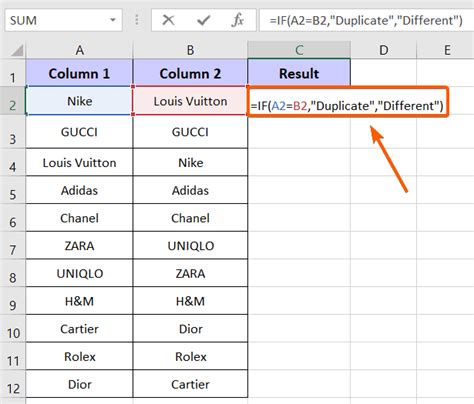Select row 2 header
Screen dimensions: 474x404
tap(13, 101)
